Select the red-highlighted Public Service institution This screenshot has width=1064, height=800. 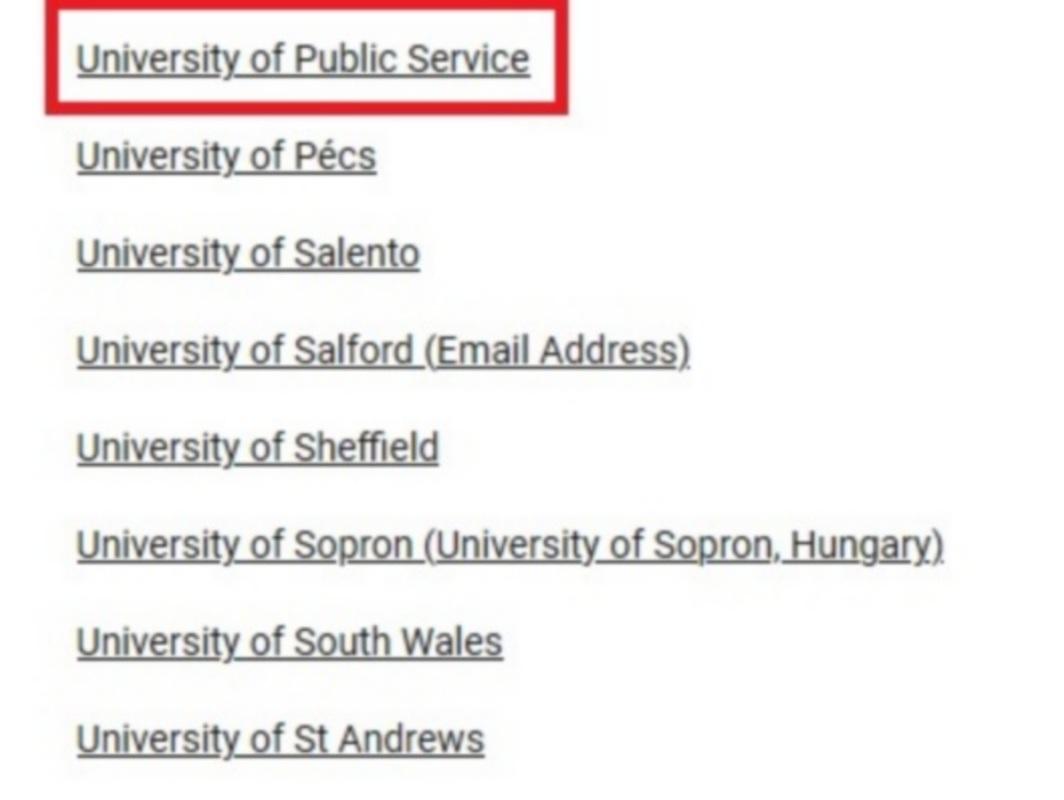302,59
